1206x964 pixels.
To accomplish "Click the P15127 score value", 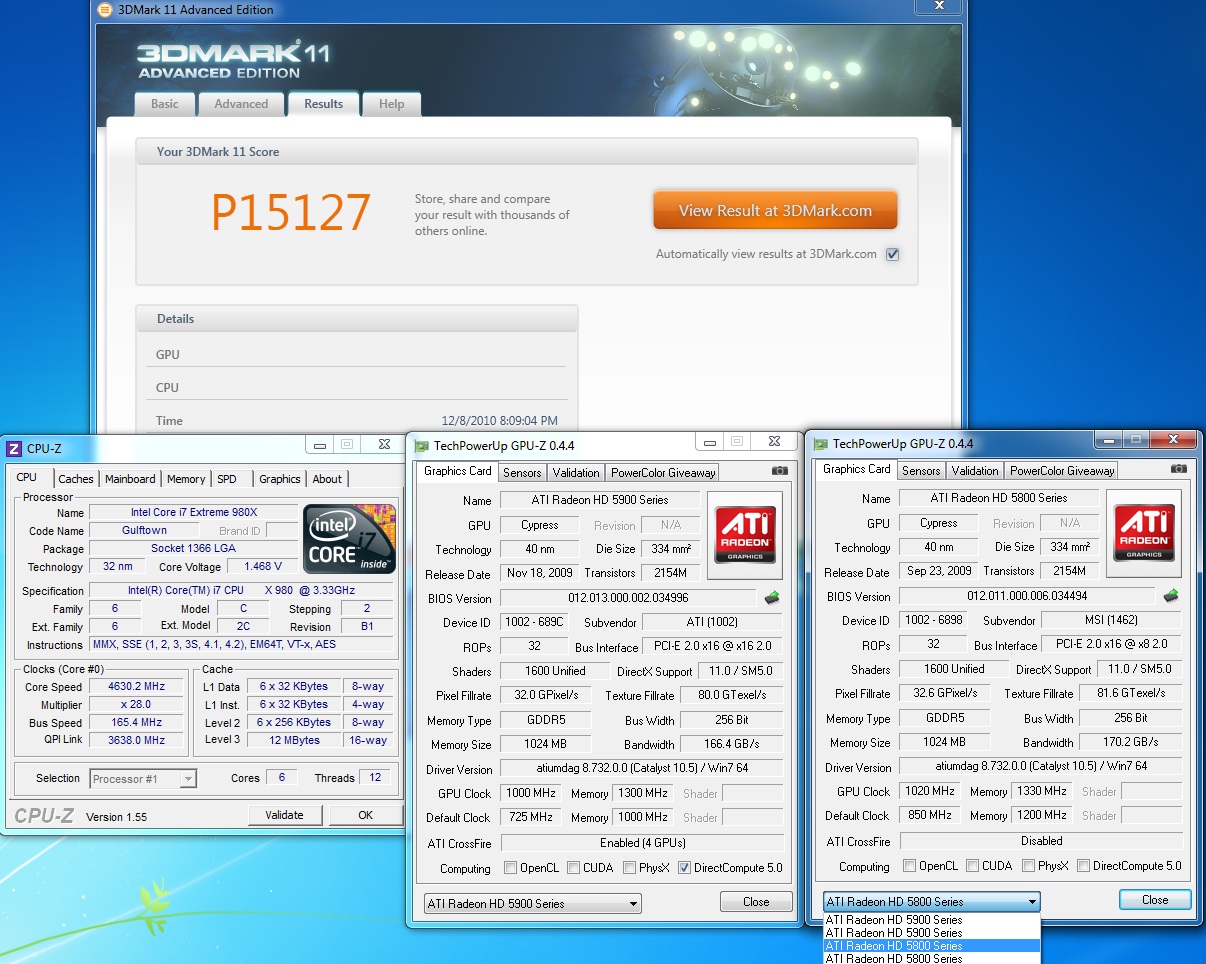I will (291, 212).
